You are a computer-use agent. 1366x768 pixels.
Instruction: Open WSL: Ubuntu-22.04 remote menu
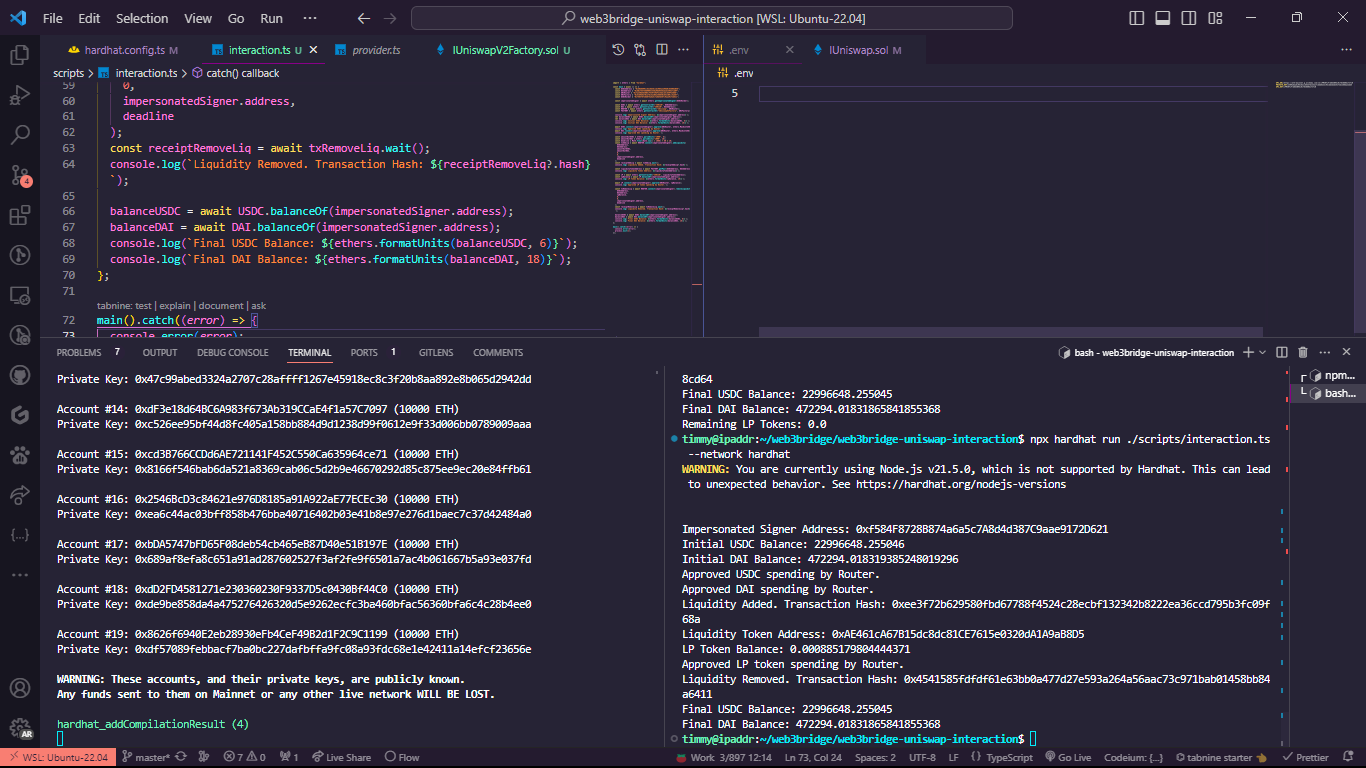[x=57, y=757]
